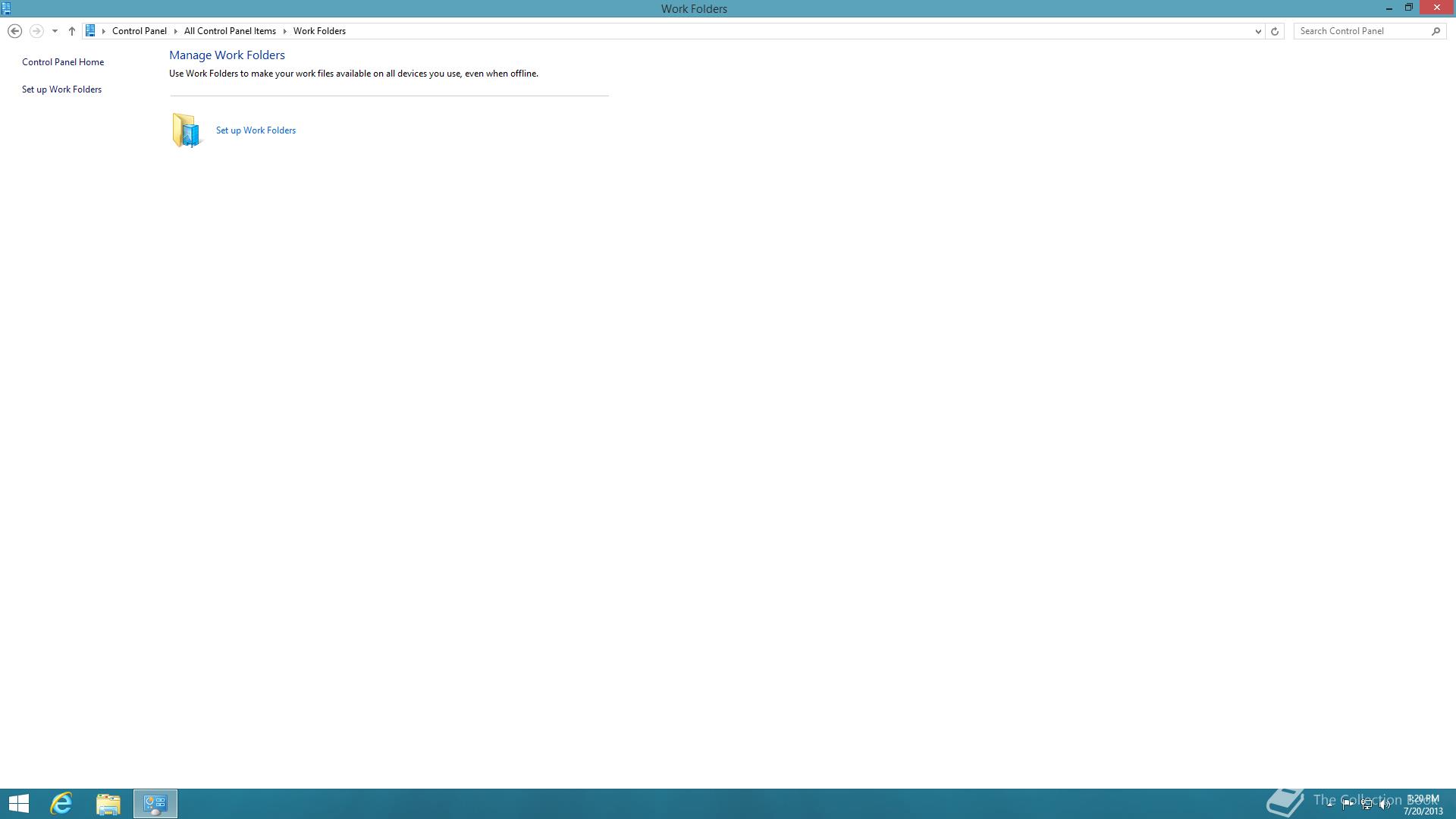Click the window system menu icon
The height and width of the screenshot is (819, 1456).
click(6, 8)
